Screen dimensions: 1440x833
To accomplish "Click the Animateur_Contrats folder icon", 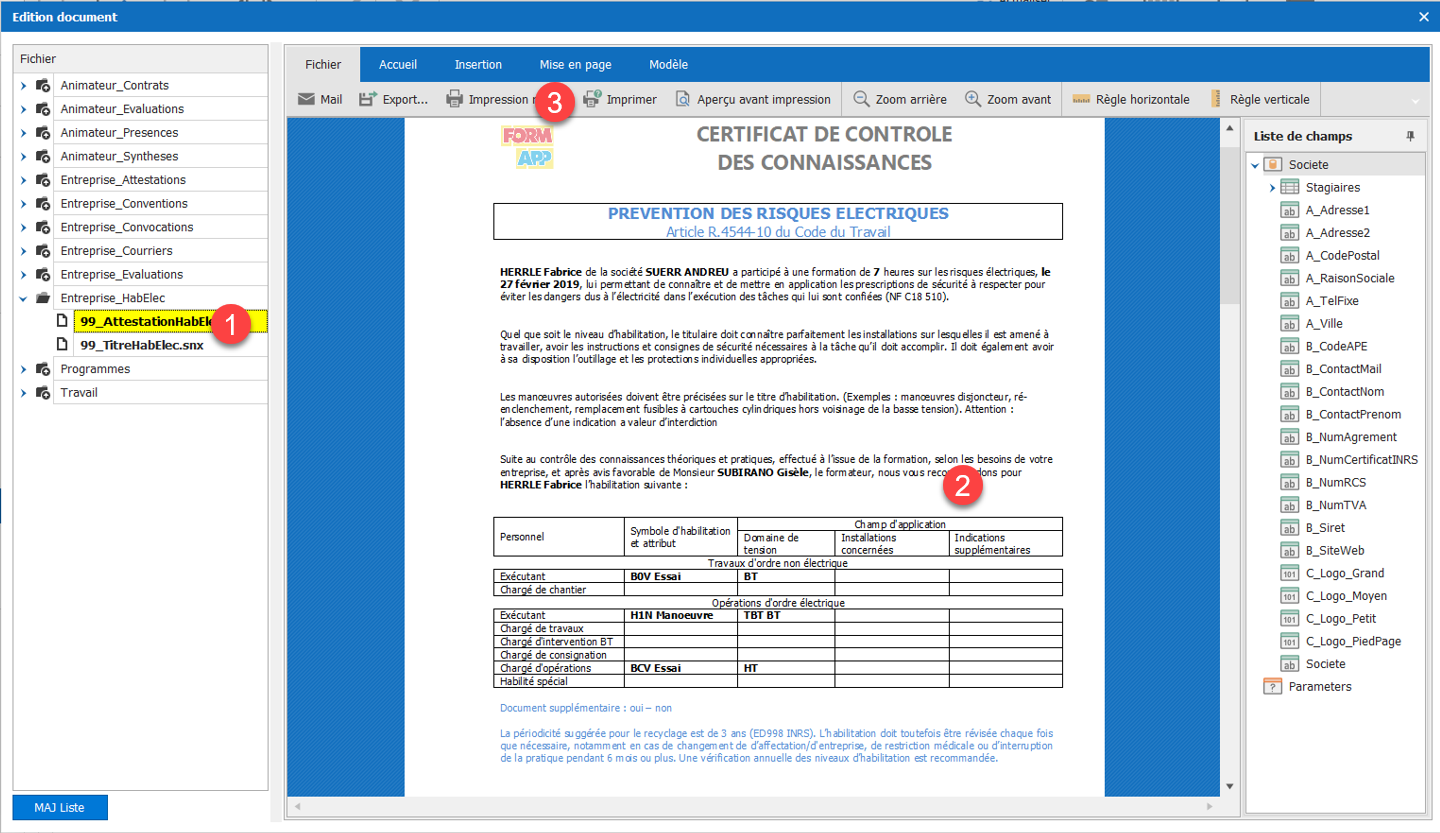I will click(x=43, y=86).
